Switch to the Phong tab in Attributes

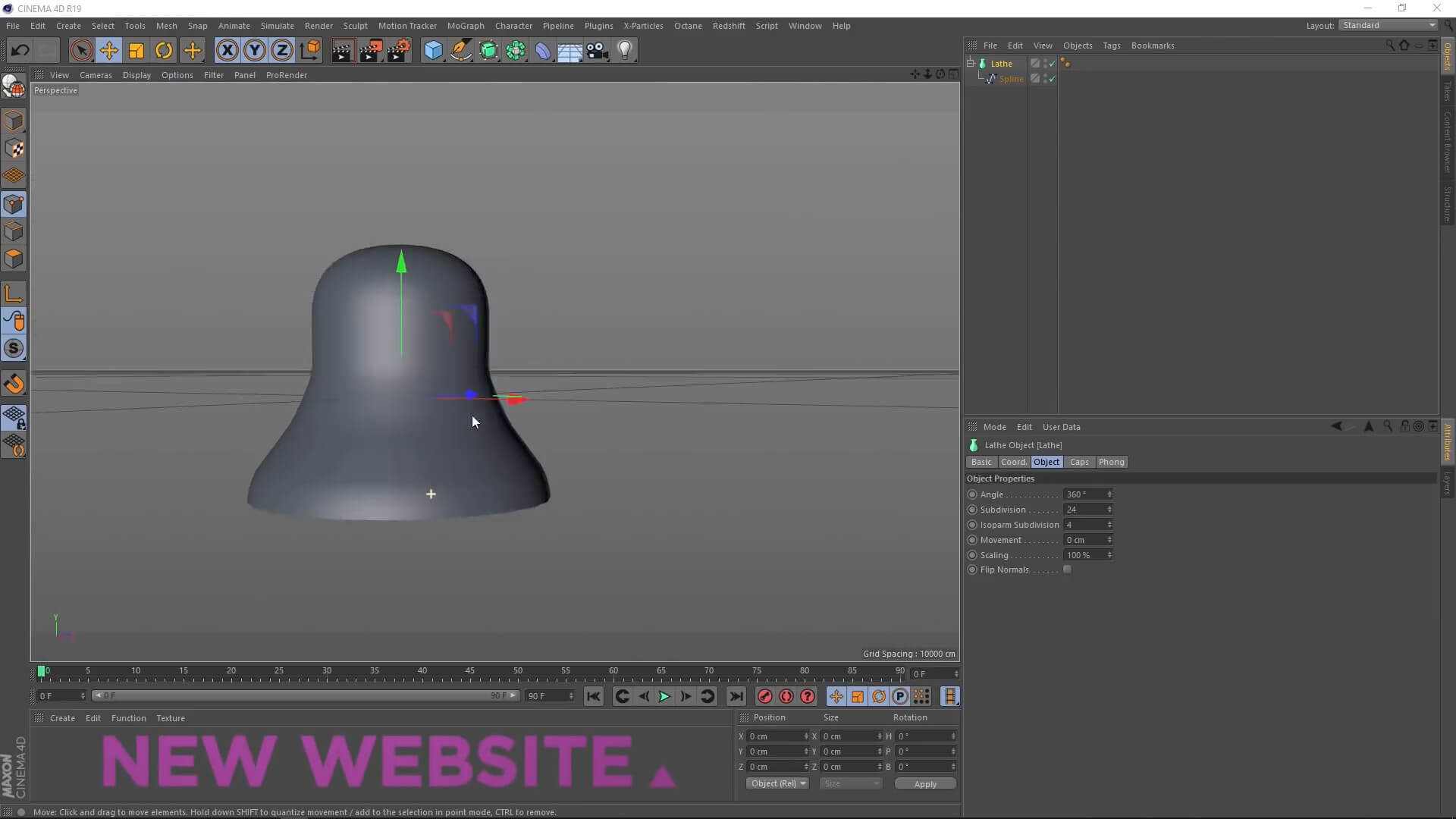pos(1112,462)
